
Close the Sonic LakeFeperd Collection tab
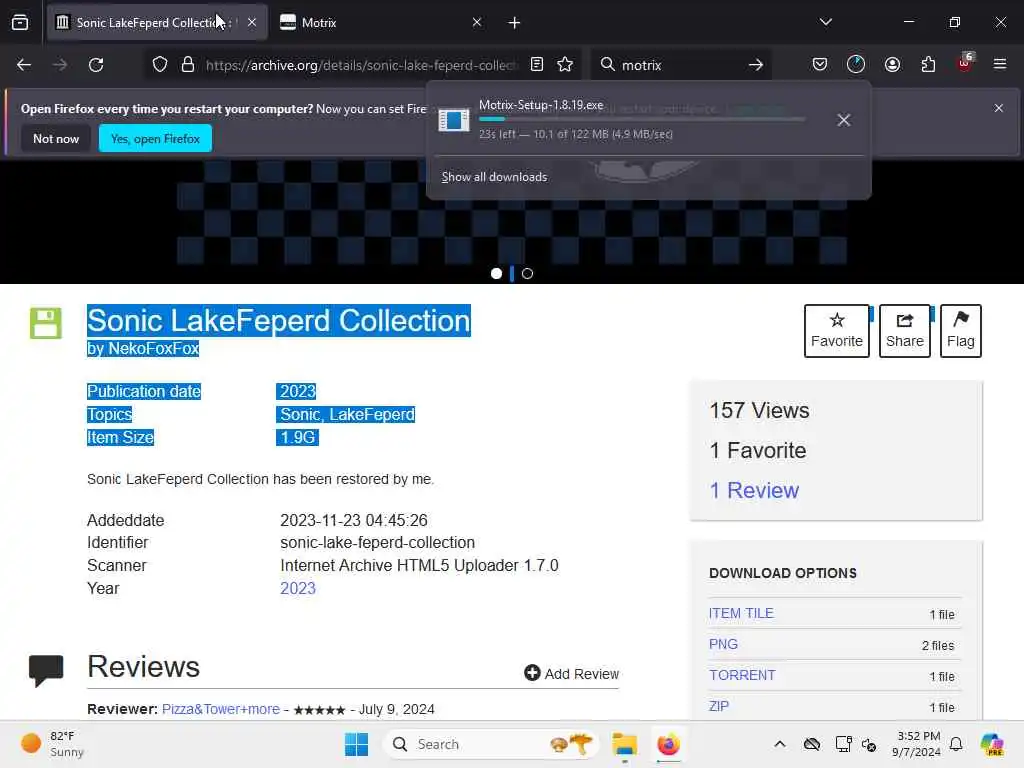tap(252, 22)
